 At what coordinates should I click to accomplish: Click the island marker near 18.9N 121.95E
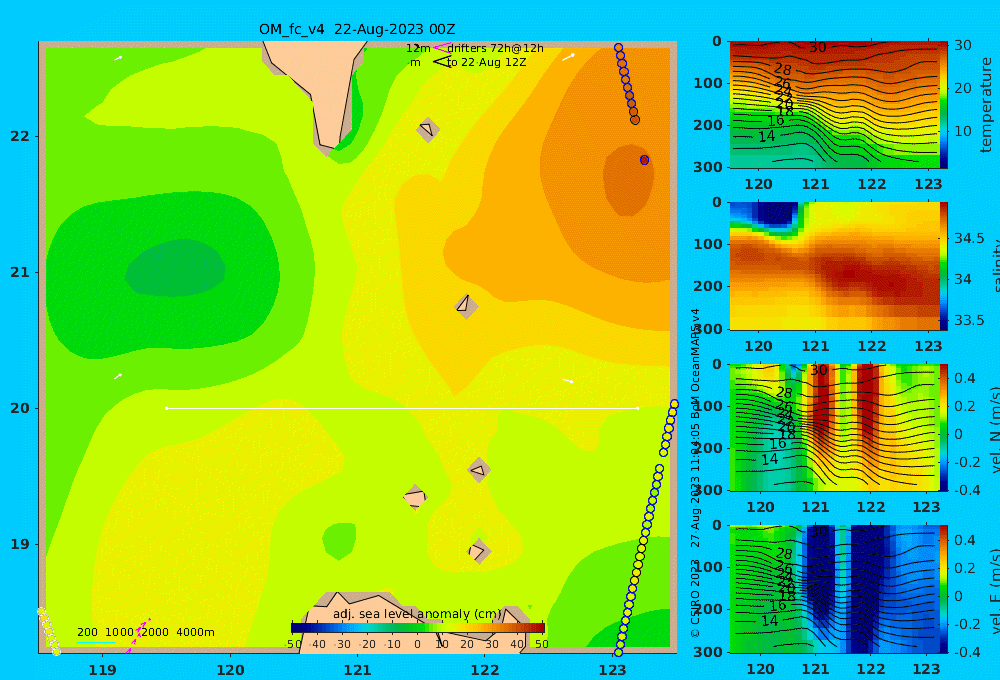pos(479,551)
